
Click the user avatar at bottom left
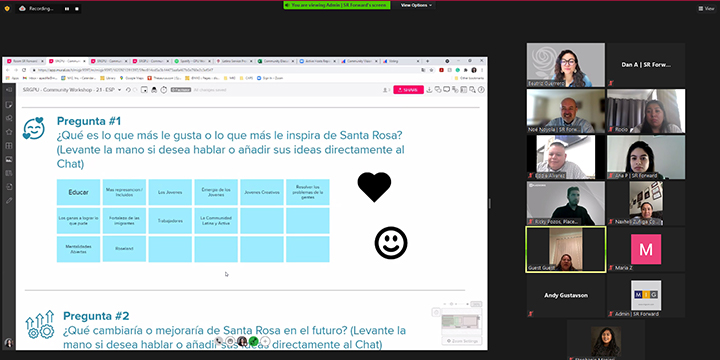[8, 343]
